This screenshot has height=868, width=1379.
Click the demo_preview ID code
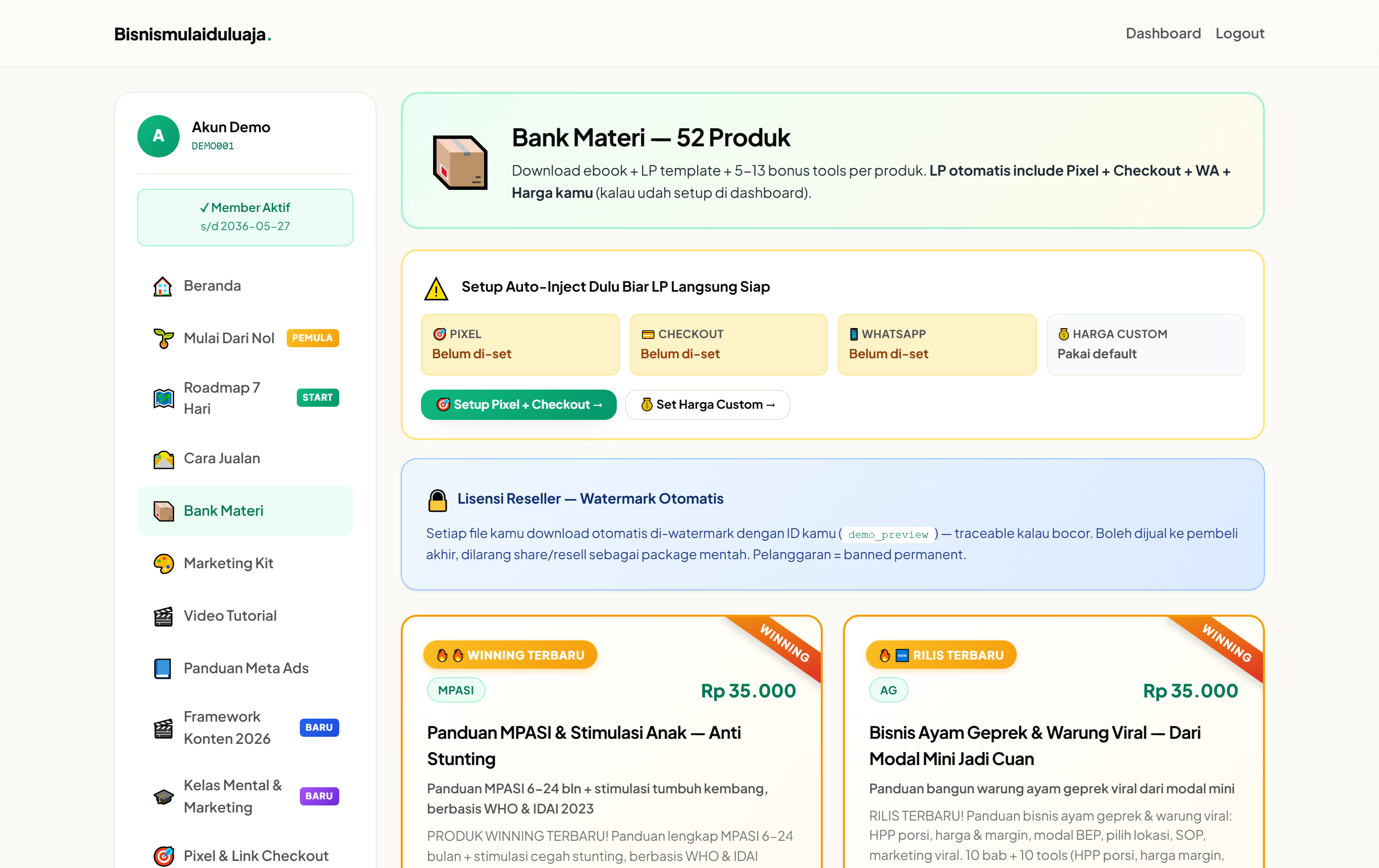(x=888, y=534)
